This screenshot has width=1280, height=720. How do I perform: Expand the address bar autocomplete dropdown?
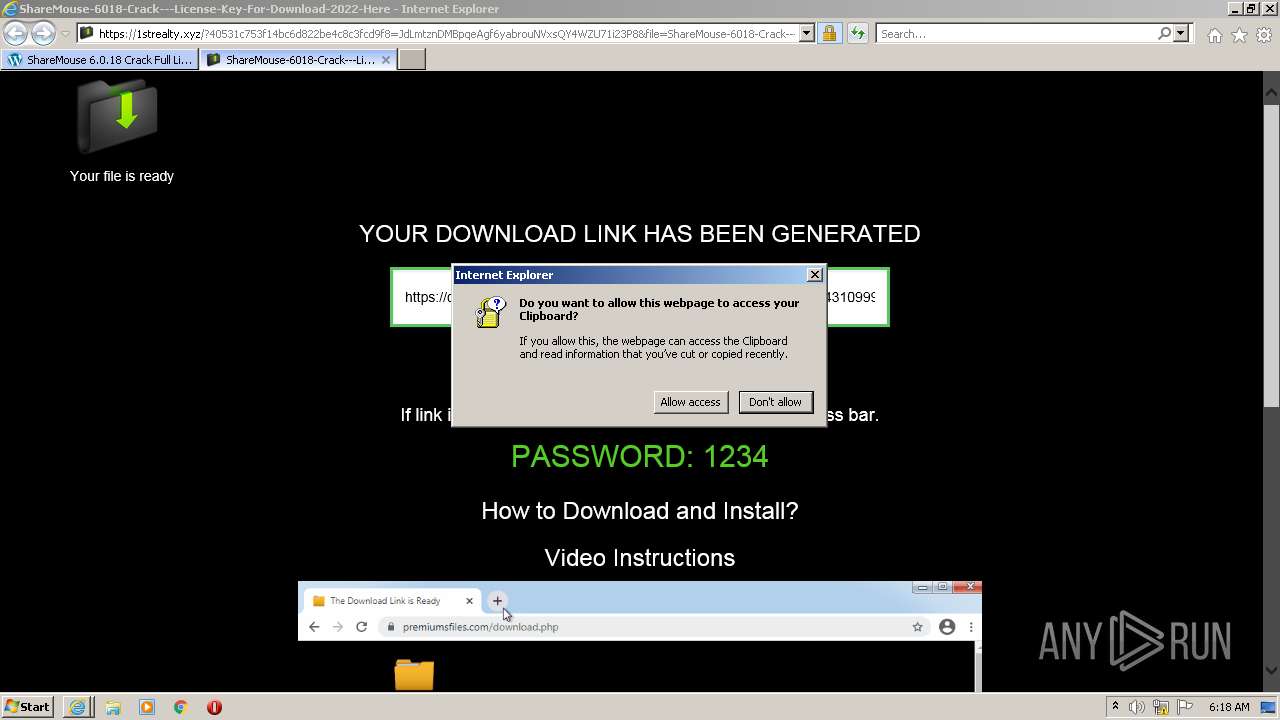807,34
